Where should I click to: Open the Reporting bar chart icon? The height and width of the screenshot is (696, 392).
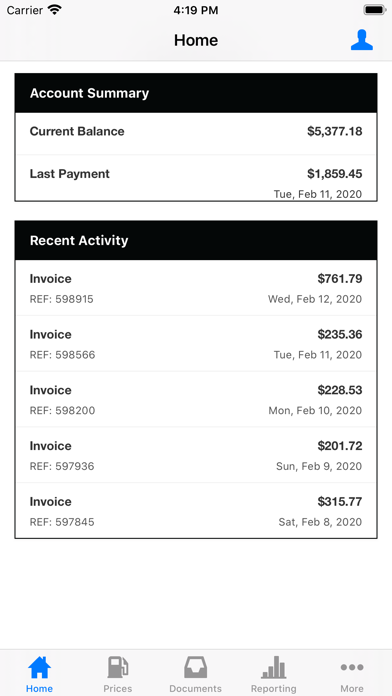(273, 667)
